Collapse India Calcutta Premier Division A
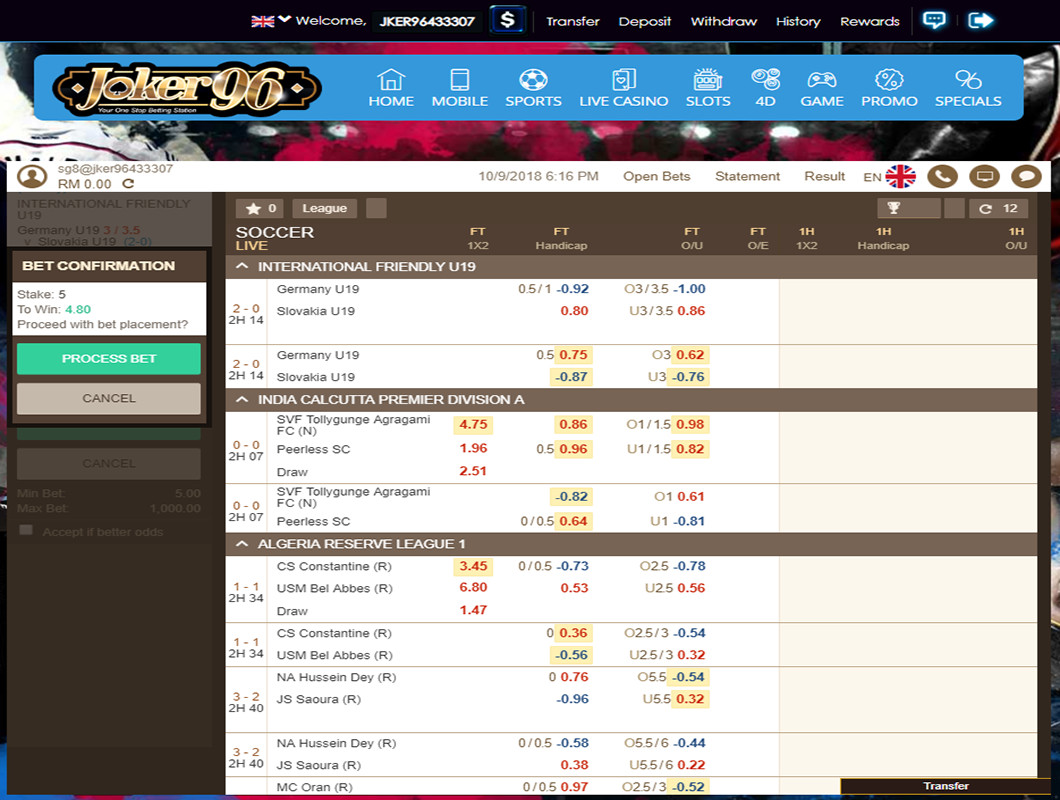This screenshot has height=800, width=1060. [243, 399]
